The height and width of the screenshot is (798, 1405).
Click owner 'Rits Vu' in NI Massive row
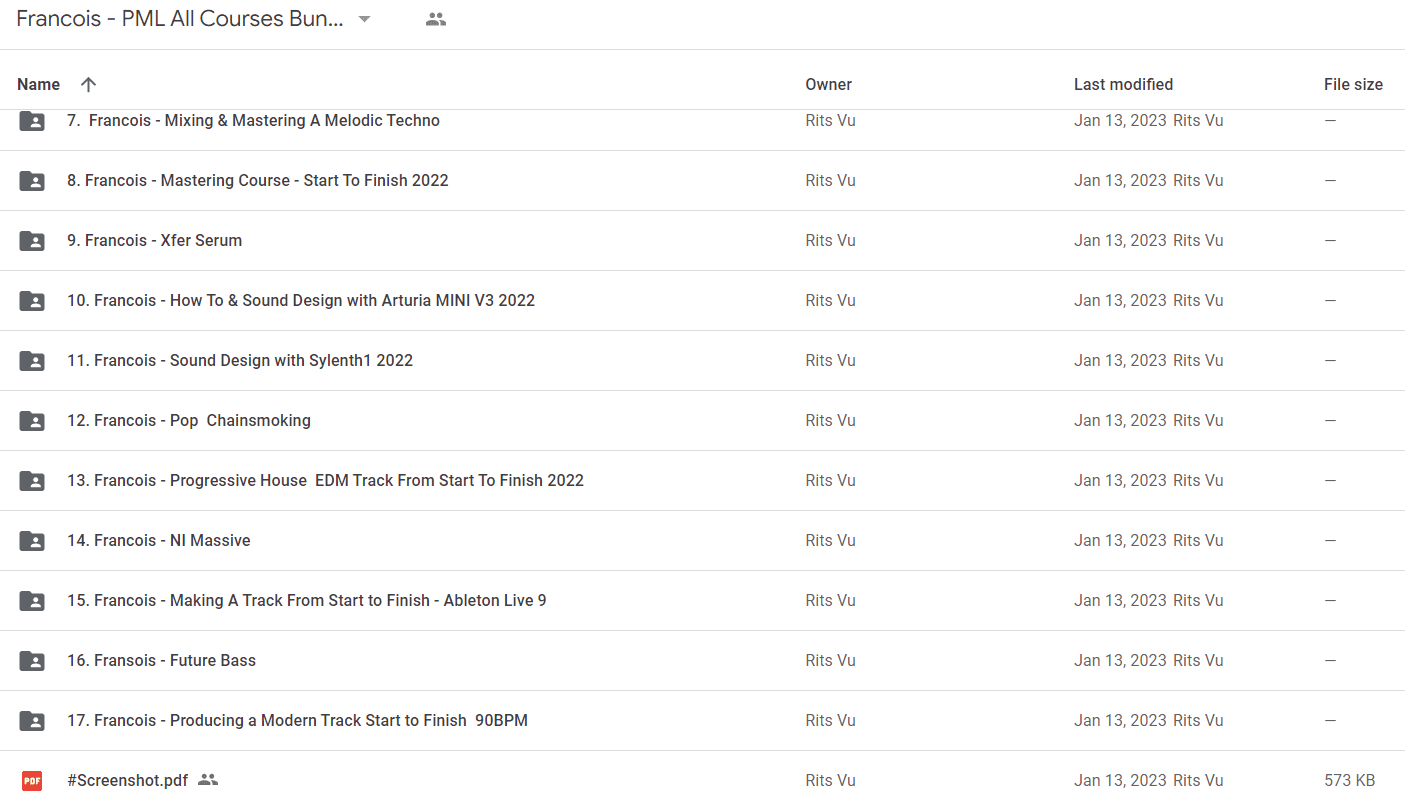coord(830,540)
